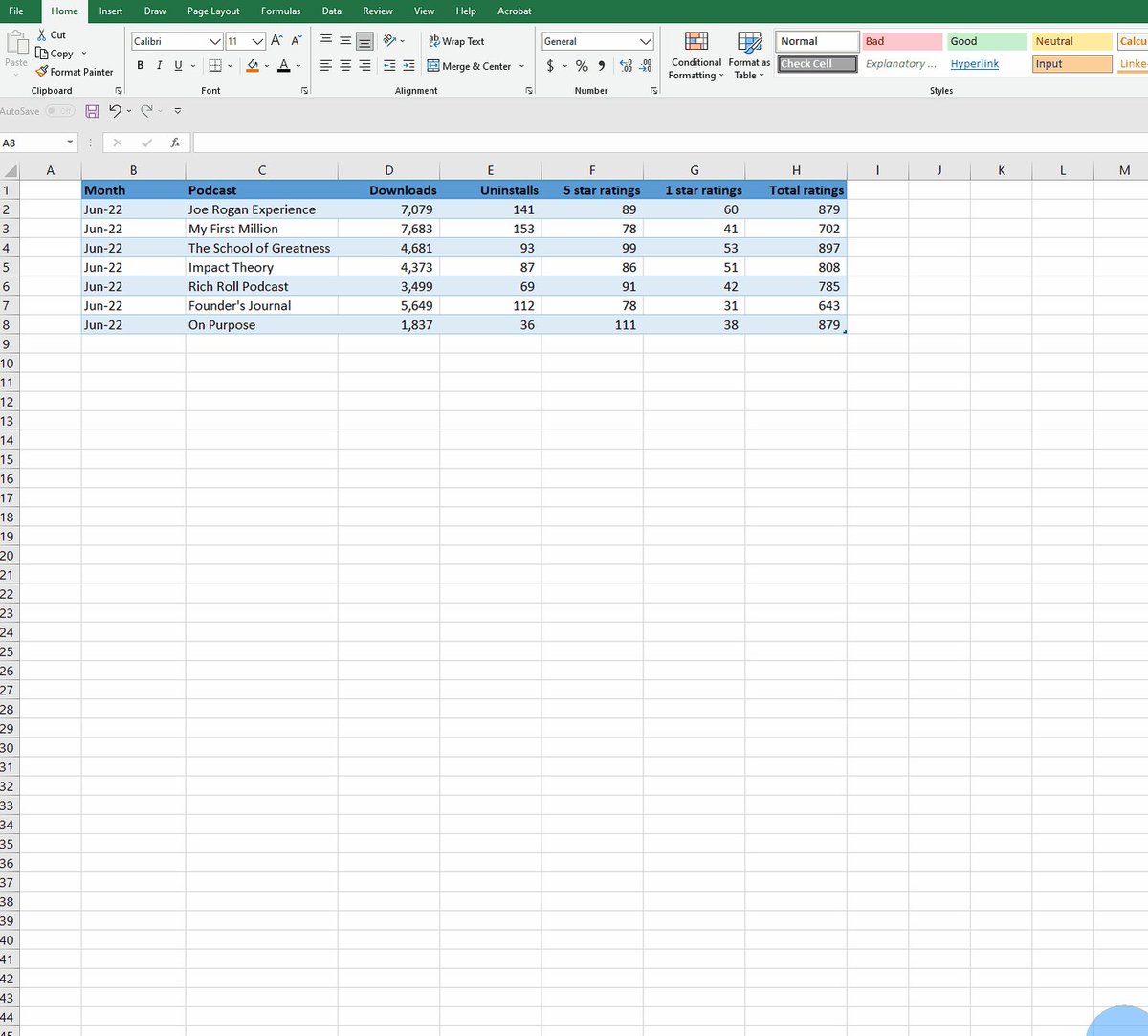Click the Borders icon
This screenshot has height=1036, width=1148.
[x=215, y=65]
